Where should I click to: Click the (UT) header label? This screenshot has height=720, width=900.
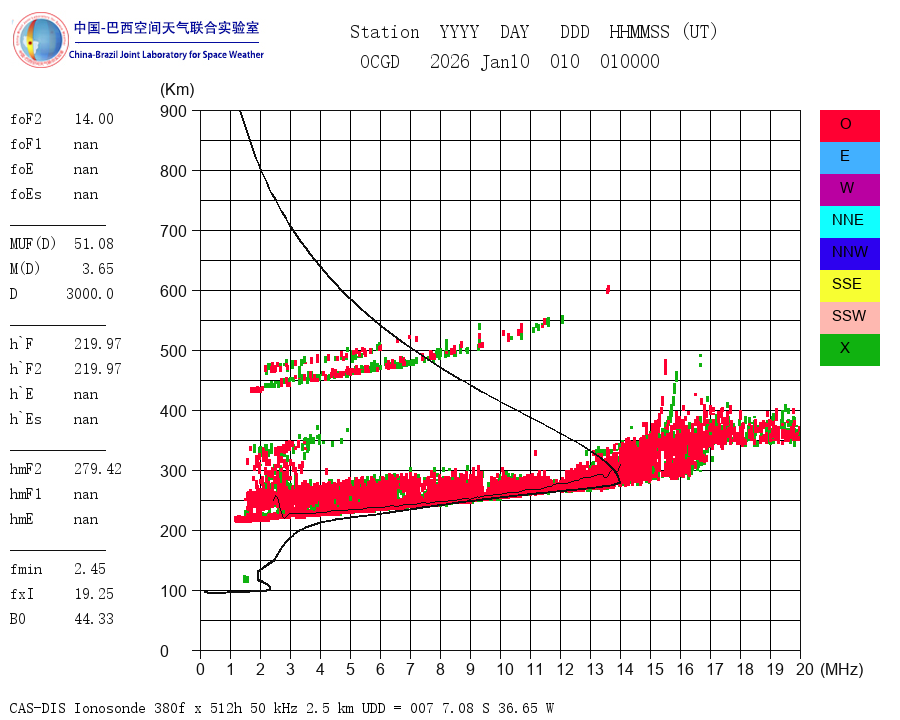[x=700, y=32]
